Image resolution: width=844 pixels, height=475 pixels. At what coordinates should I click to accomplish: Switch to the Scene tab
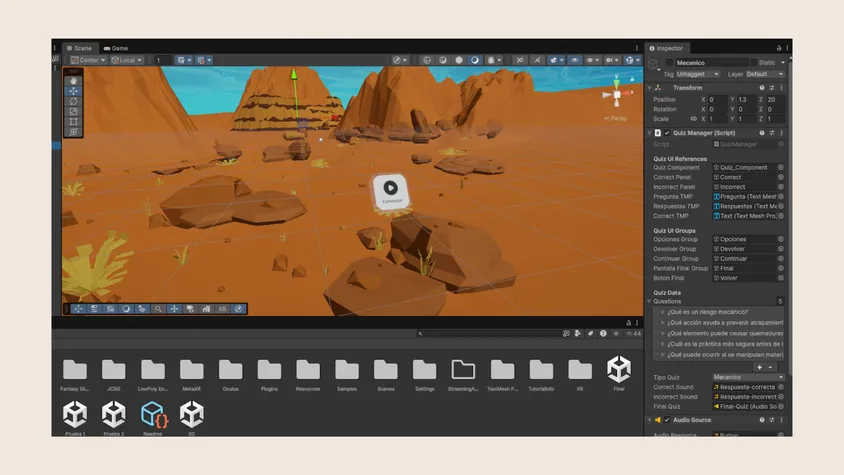click(x=80, y=48)
